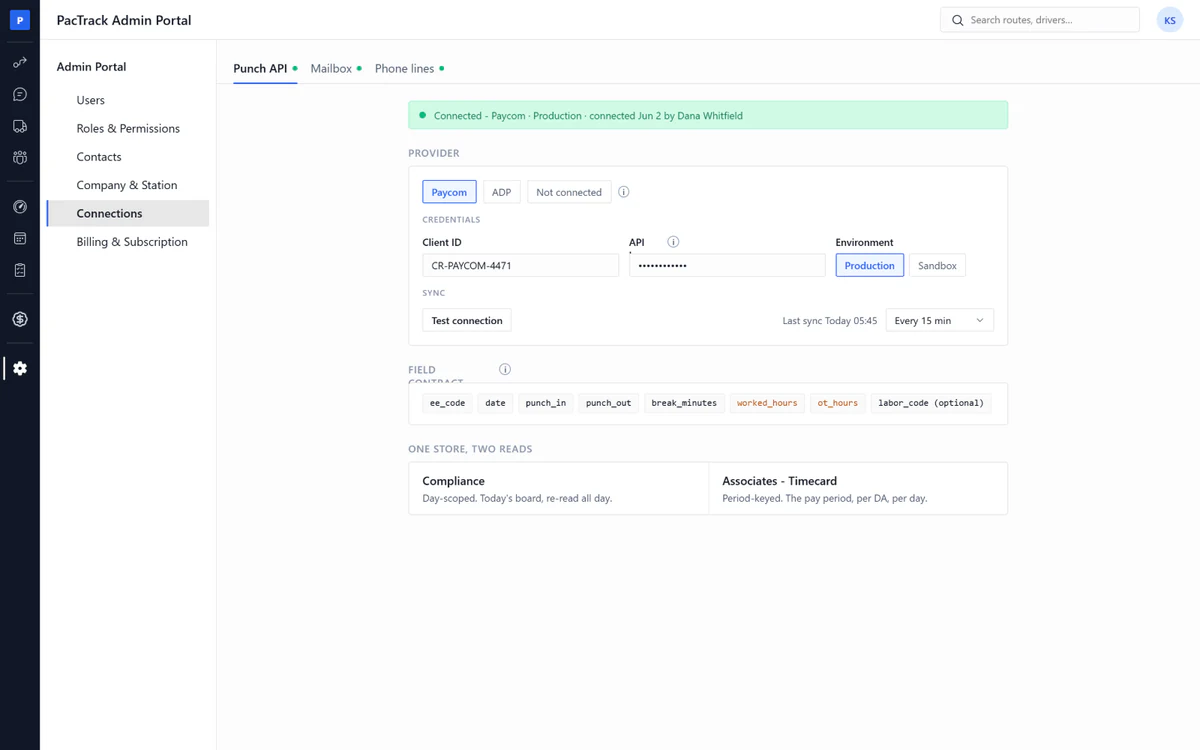Open the KS user avatar
The height and width of the screenshot is (750, 1200).
pos(1170,20)
